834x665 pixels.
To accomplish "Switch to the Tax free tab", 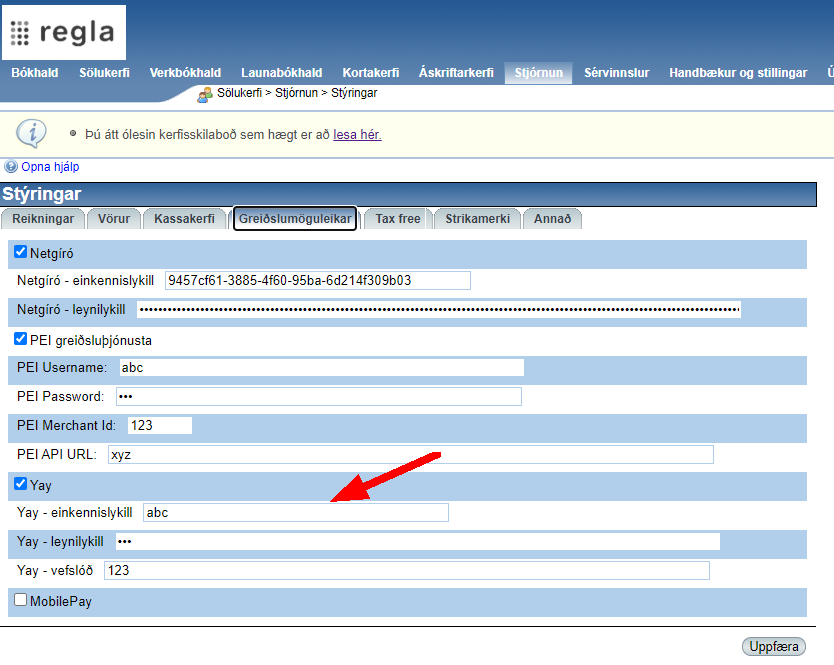I will [x=397, y=218].
